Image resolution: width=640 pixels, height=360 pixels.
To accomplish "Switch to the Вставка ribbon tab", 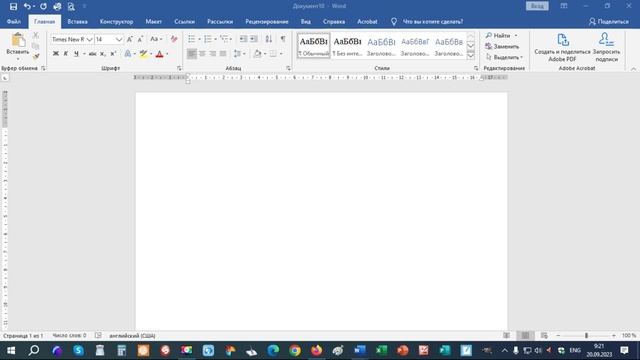I will (x=78, y=22).
